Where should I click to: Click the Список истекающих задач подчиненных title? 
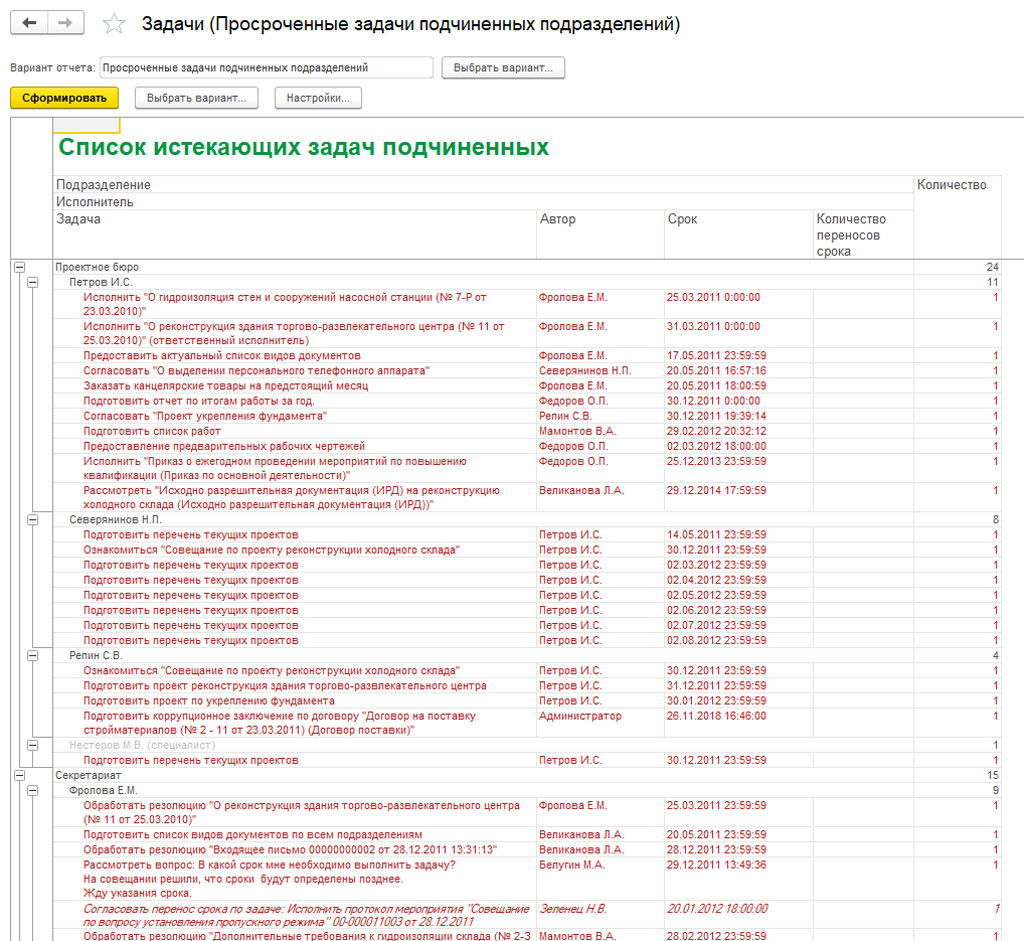click(303, 147)
